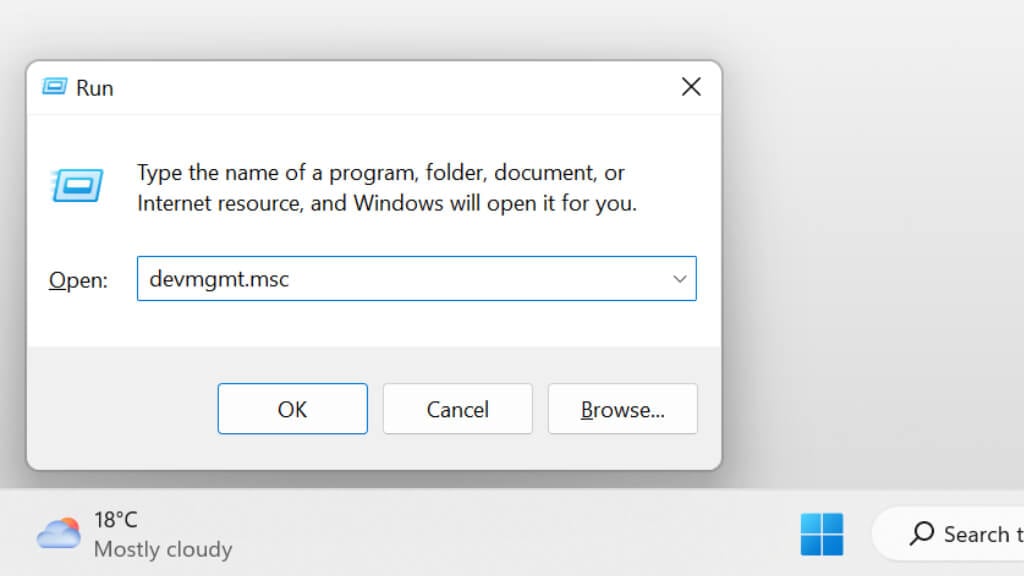Expand the Open field dropdown chevron
The image size is (1024, 576).
(680, 279)
